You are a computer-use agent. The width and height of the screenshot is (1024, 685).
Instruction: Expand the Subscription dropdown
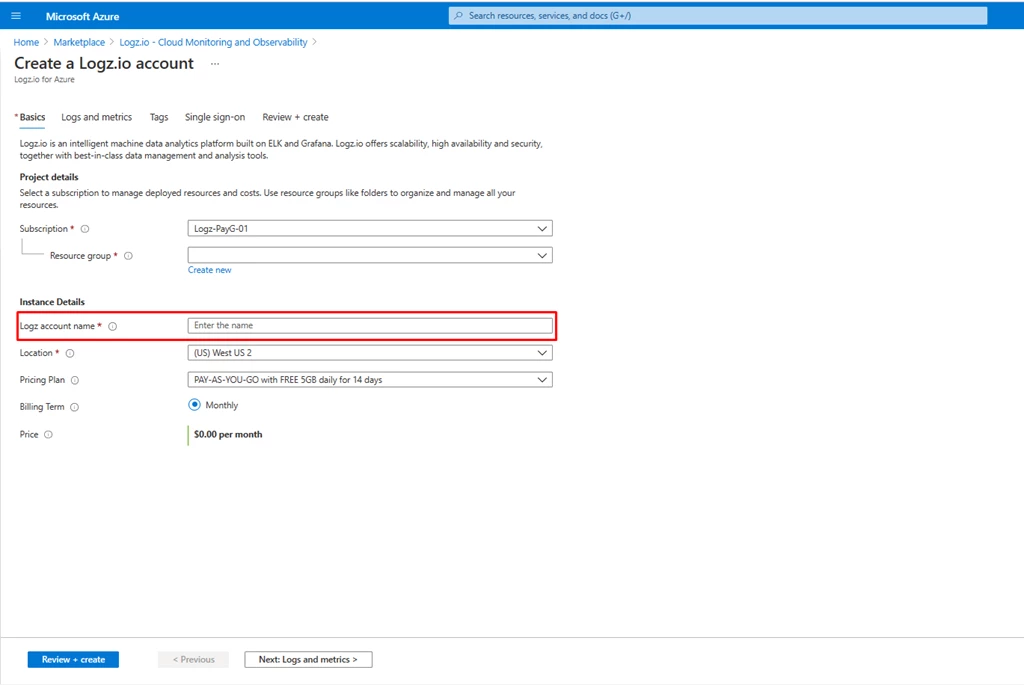[x=370, y=229]
